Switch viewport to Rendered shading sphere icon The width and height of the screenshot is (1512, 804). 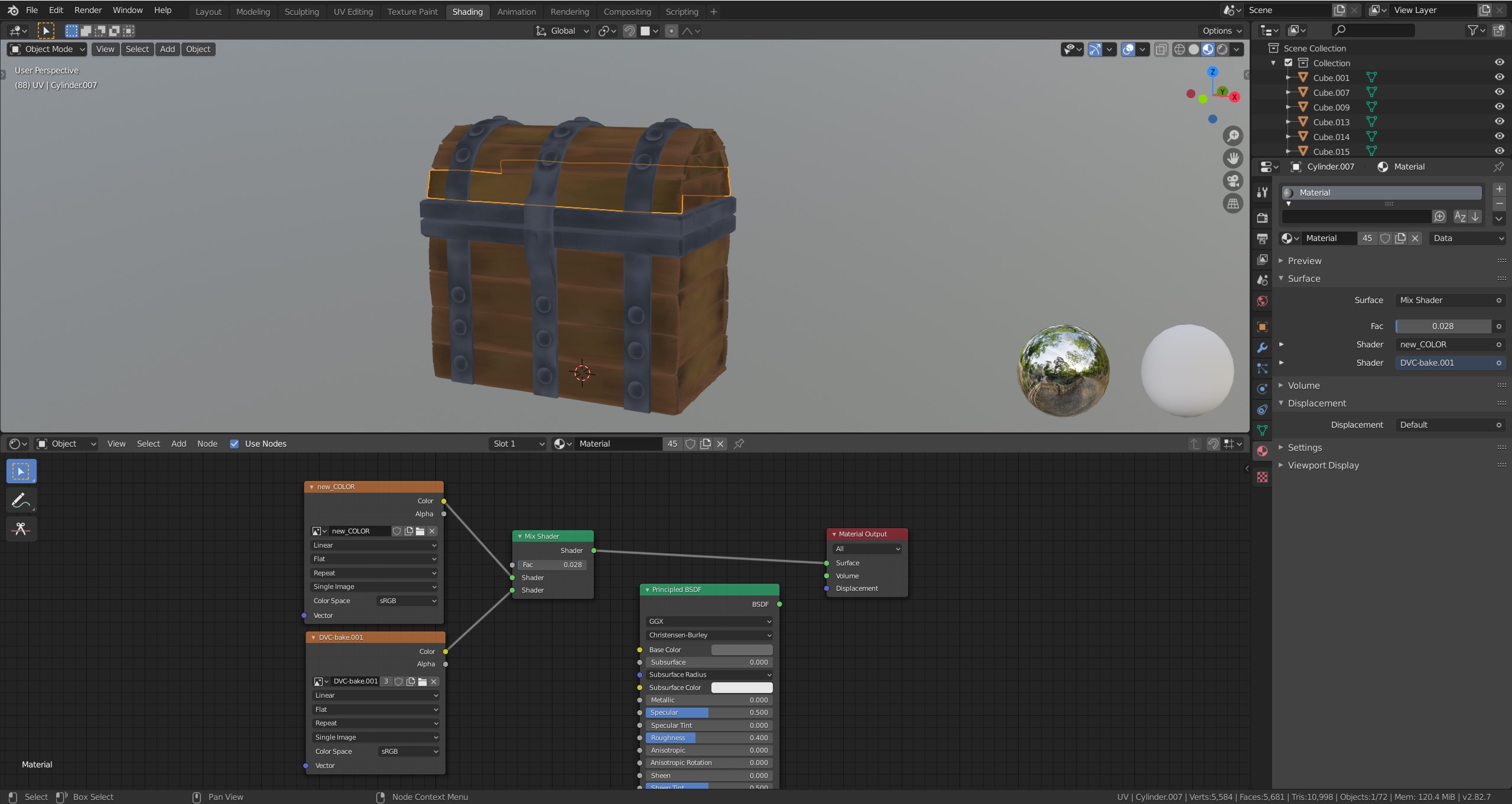click(1221, 50)
